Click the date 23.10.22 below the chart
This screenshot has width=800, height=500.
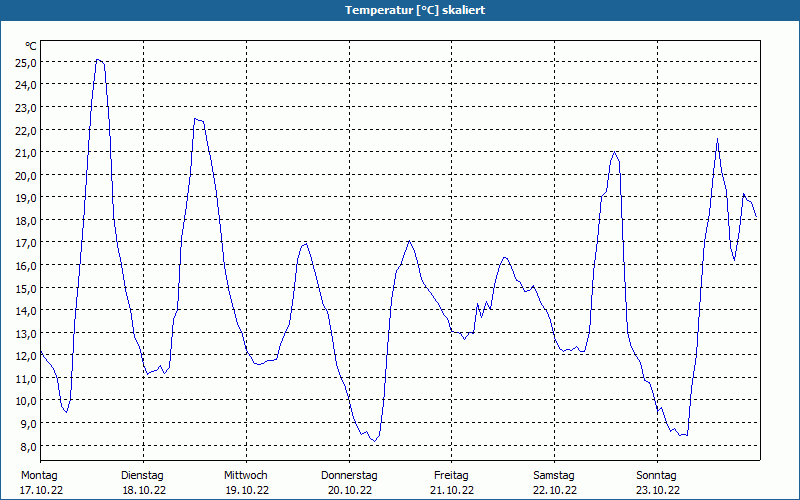pyautogui.click(x=658, y=490)
